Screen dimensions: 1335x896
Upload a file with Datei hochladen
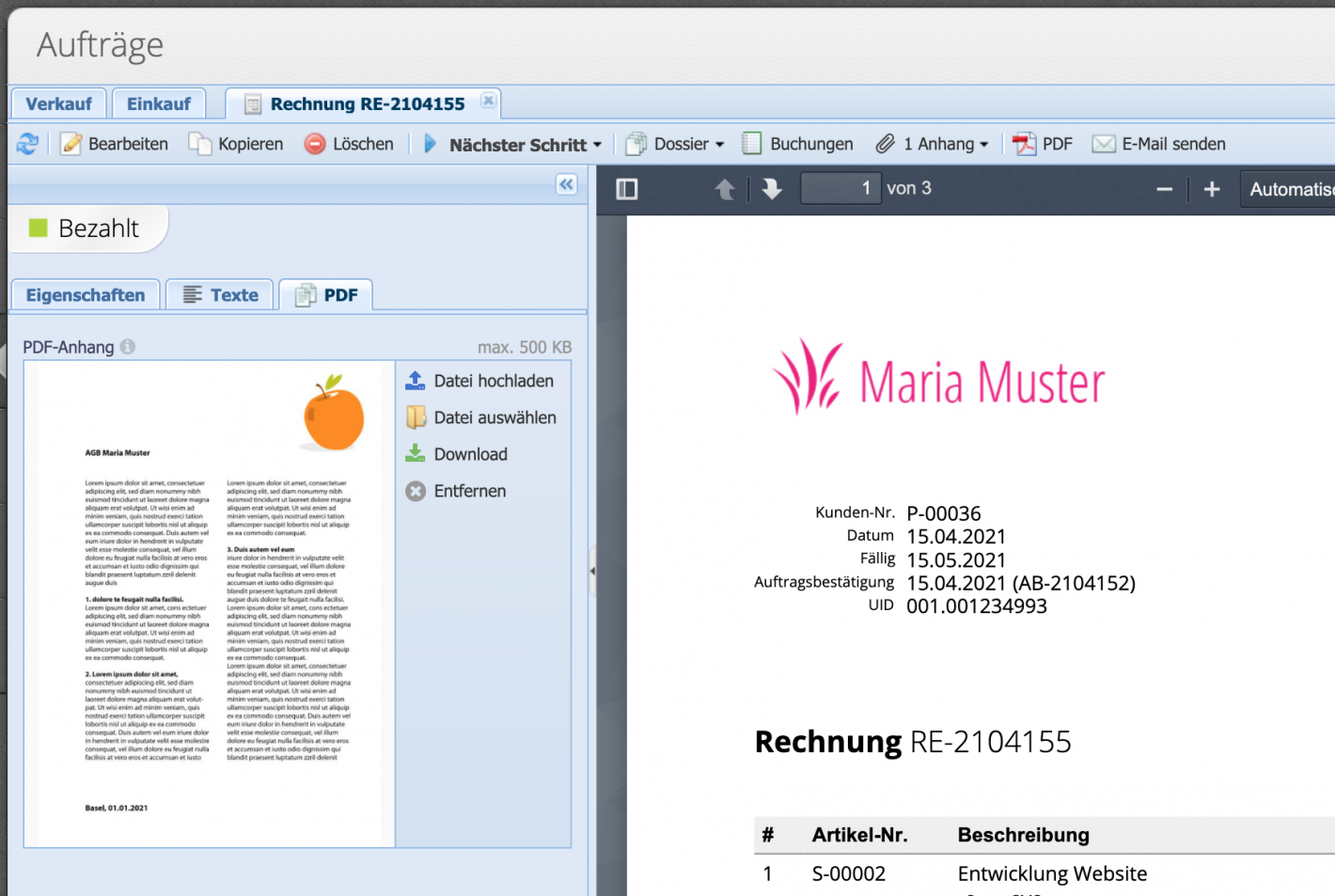coord(482,381)
